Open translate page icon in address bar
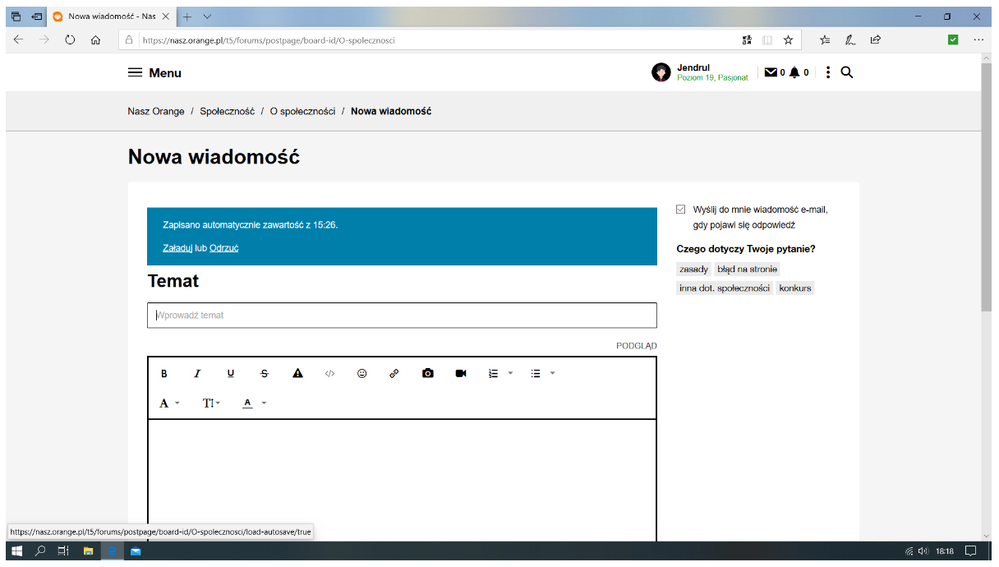This screenshot has width=999, height=567. 747,39
